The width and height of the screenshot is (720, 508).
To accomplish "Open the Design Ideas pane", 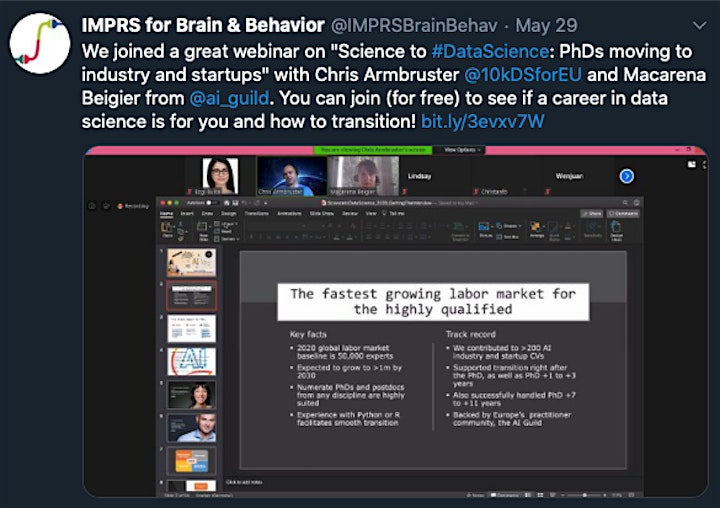I will coord(616,231).
